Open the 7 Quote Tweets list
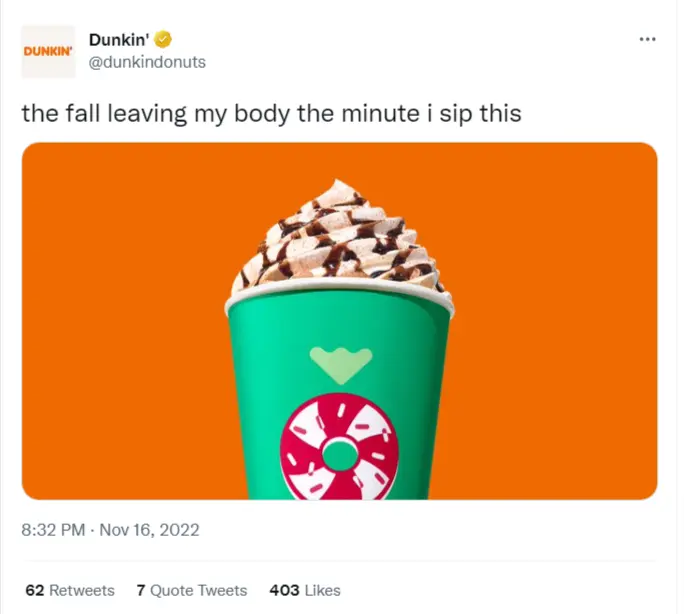 191,590
